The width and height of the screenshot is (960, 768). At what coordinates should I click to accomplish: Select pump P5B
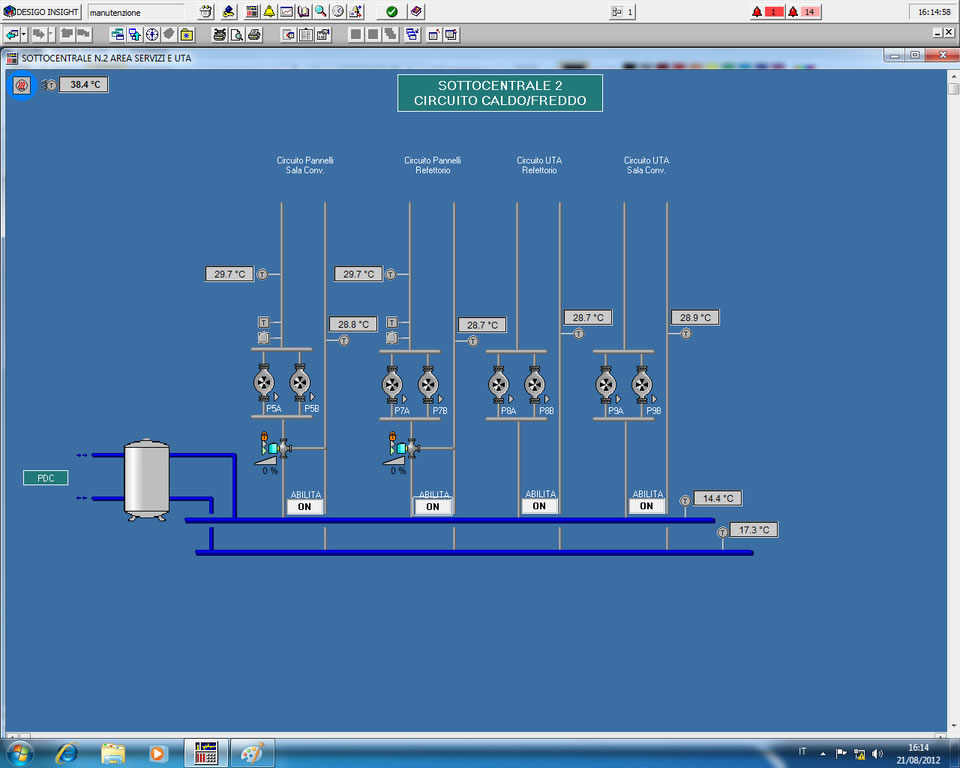[x=300, y=383]
